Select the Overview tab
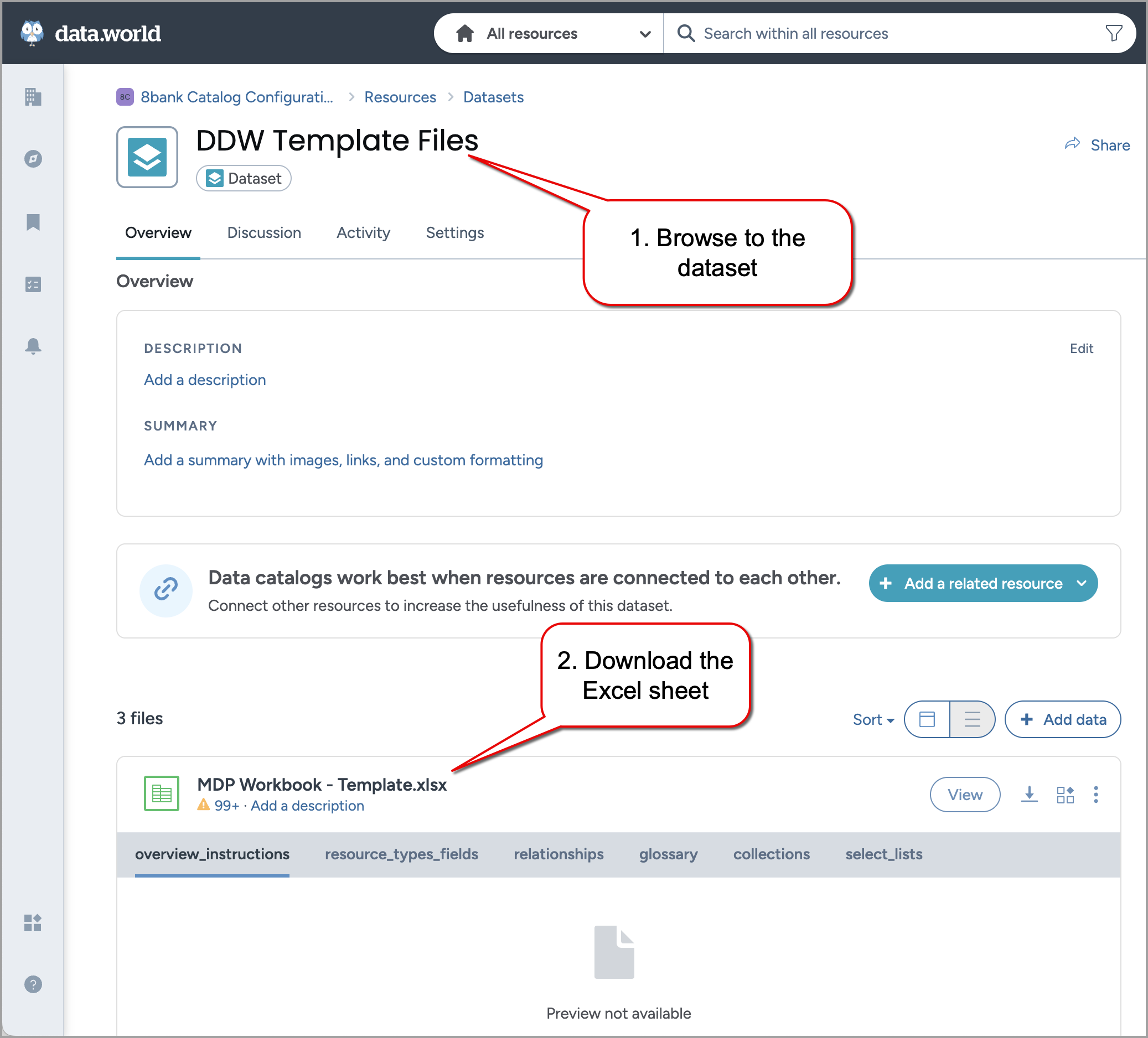This screenshot has width=1148, height=1038. pos(158,233)
